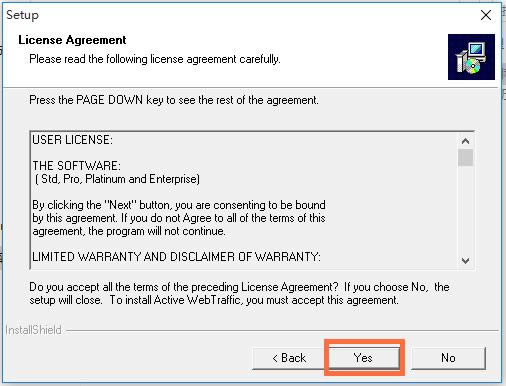Click the Please read the following agreement text
Viewport: 506px width, 386px height.
155,59
